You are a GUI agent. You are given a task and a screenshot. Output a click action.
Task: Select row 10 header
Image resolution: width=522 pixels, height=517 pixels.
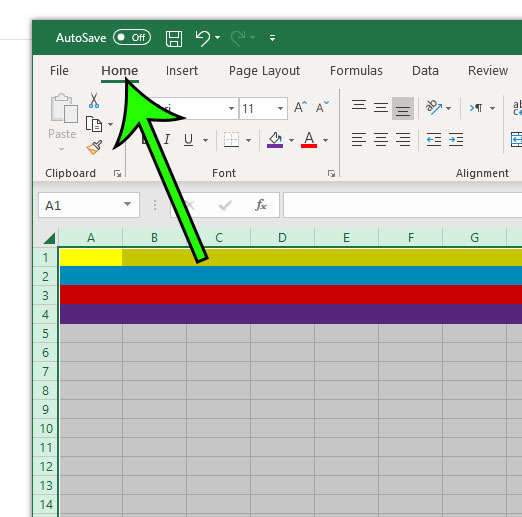coord(46,428)
